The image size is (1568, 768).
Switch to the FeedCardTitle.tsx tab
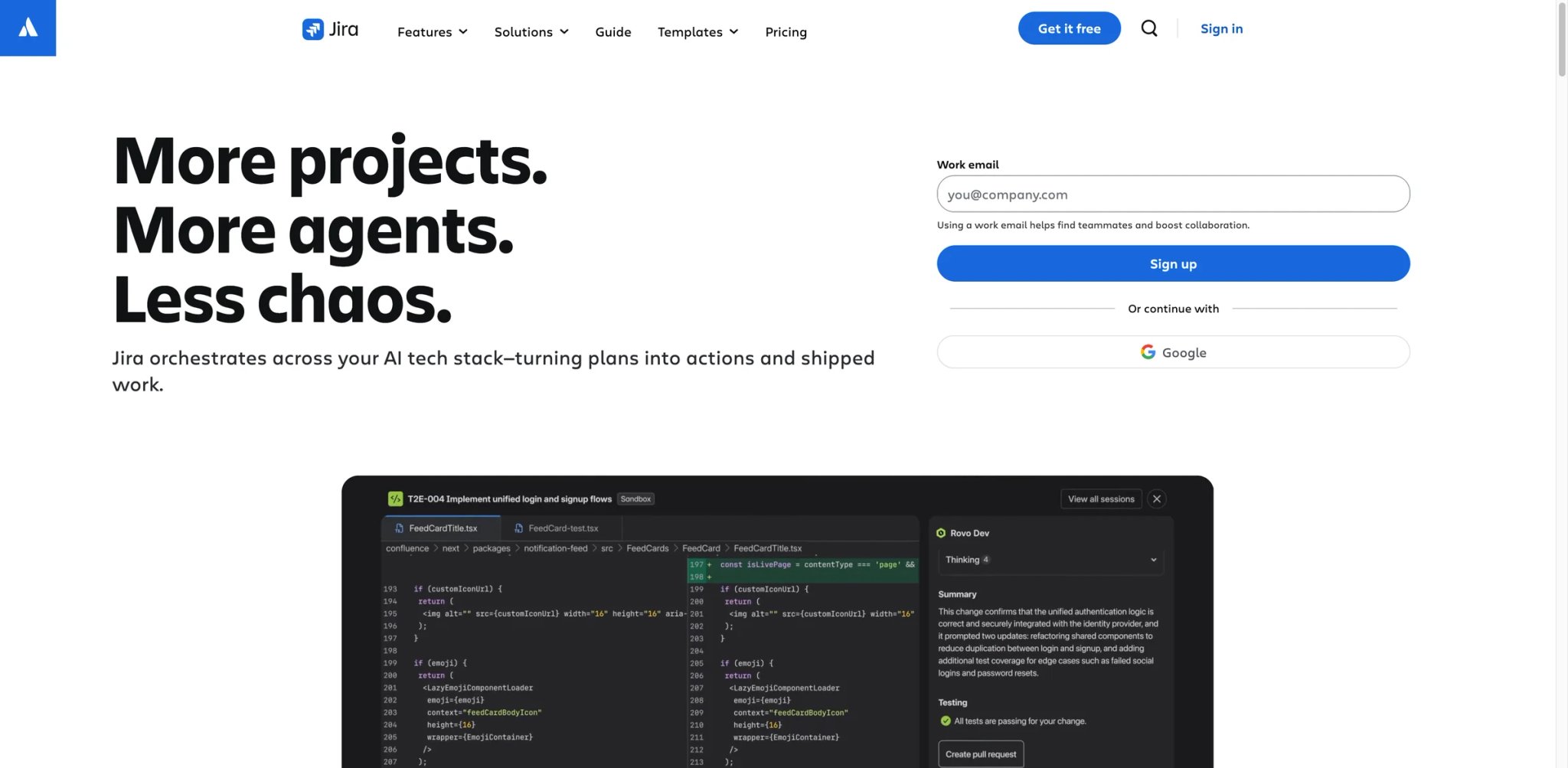click(x=441, y=528)
